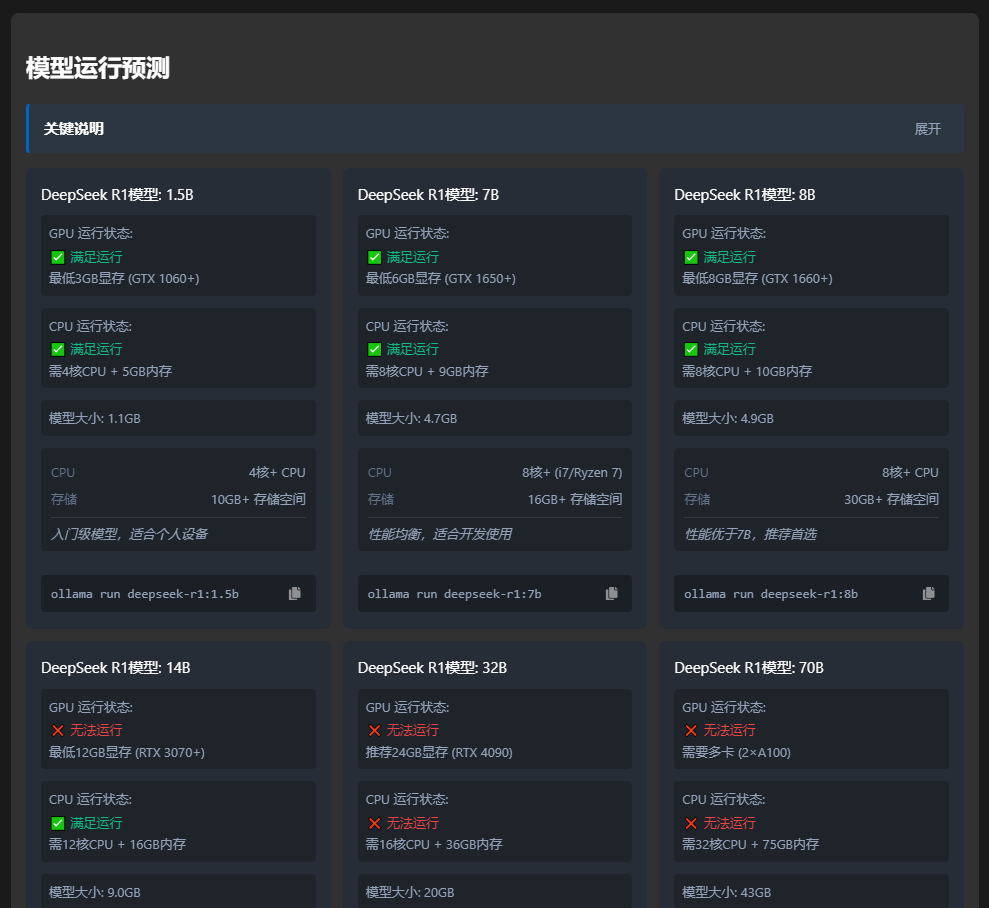Click '需8核CPU + 10GB内存' text
This screenshot has height=908, width=989.
[x=747, y=371]
